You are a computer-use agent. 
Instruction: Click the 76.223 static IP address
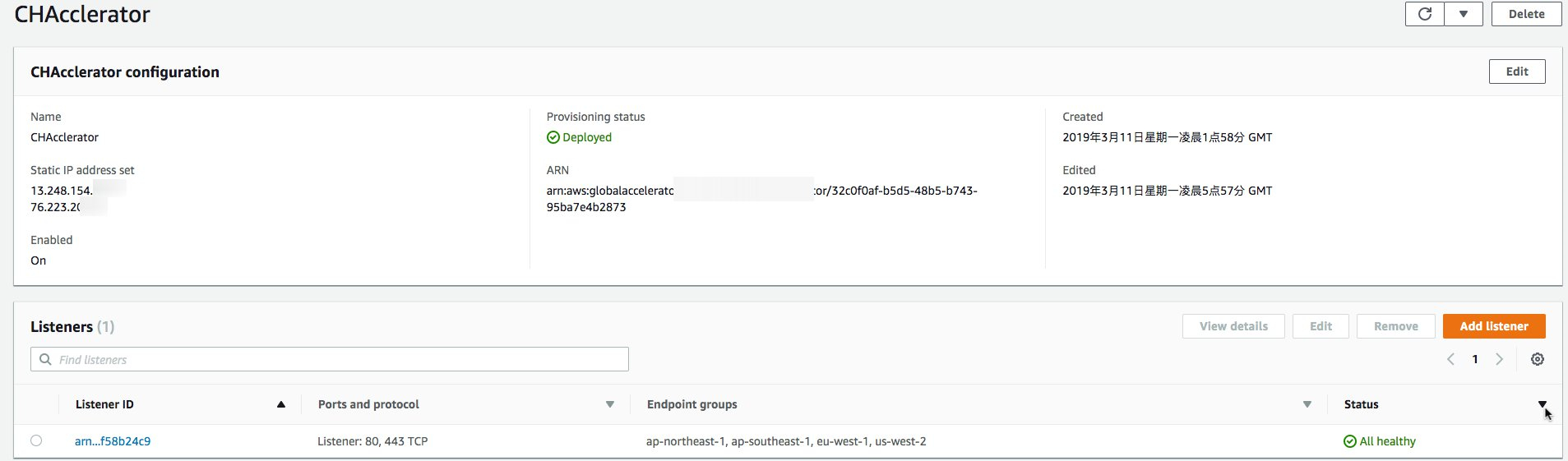tap(55, 207)
